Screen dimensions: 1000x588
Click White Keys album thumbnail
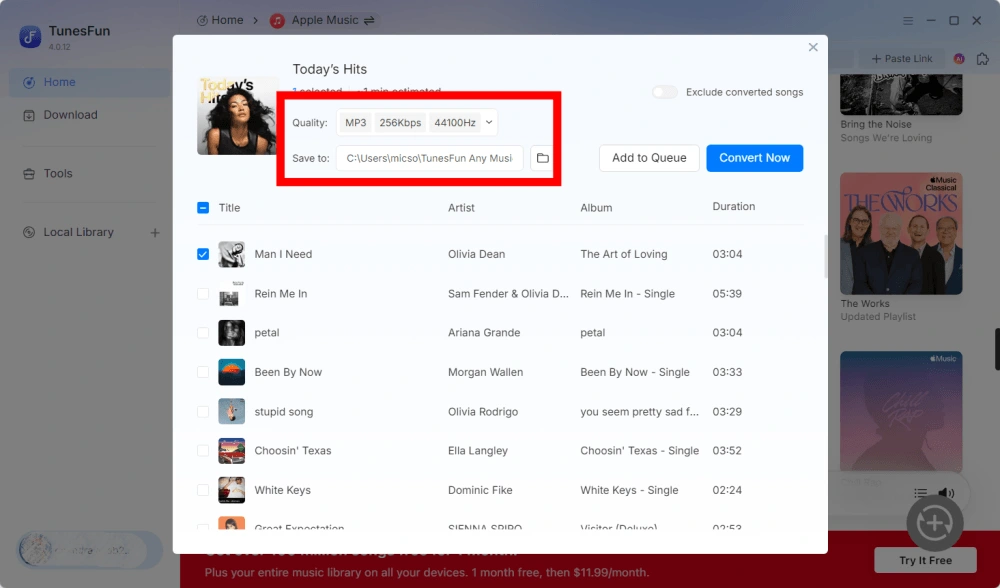[x=232, y=490]
